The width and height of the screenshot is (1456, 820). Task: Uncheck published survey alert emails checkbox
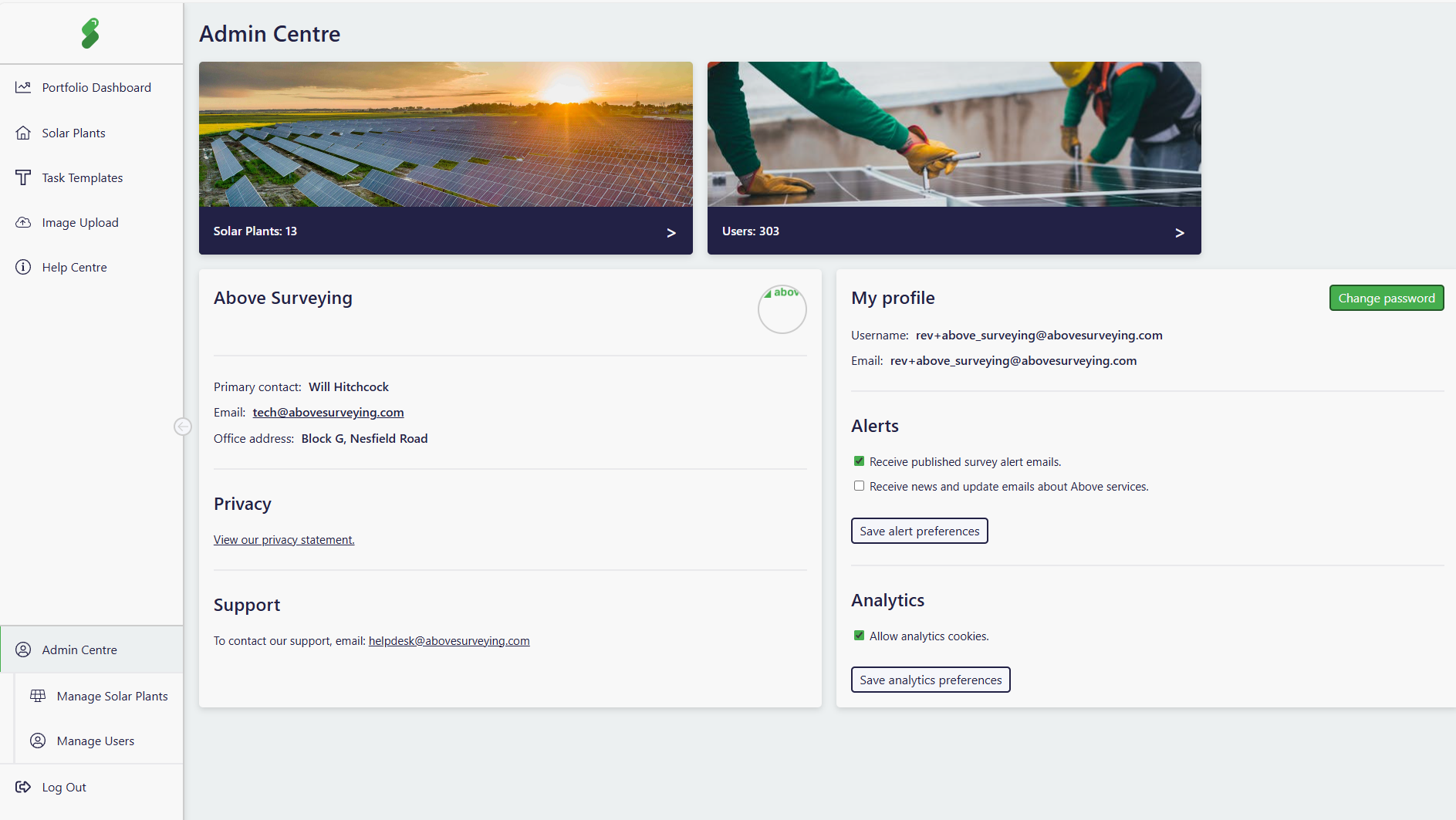click(x=859, y=461)
